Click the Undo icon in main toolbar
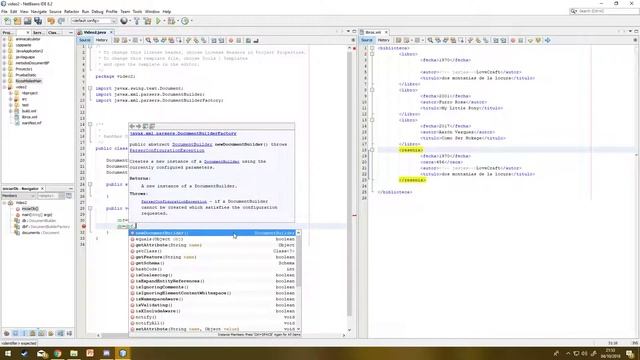The width and height of the screenshot is (640, 360). (51, 21)
